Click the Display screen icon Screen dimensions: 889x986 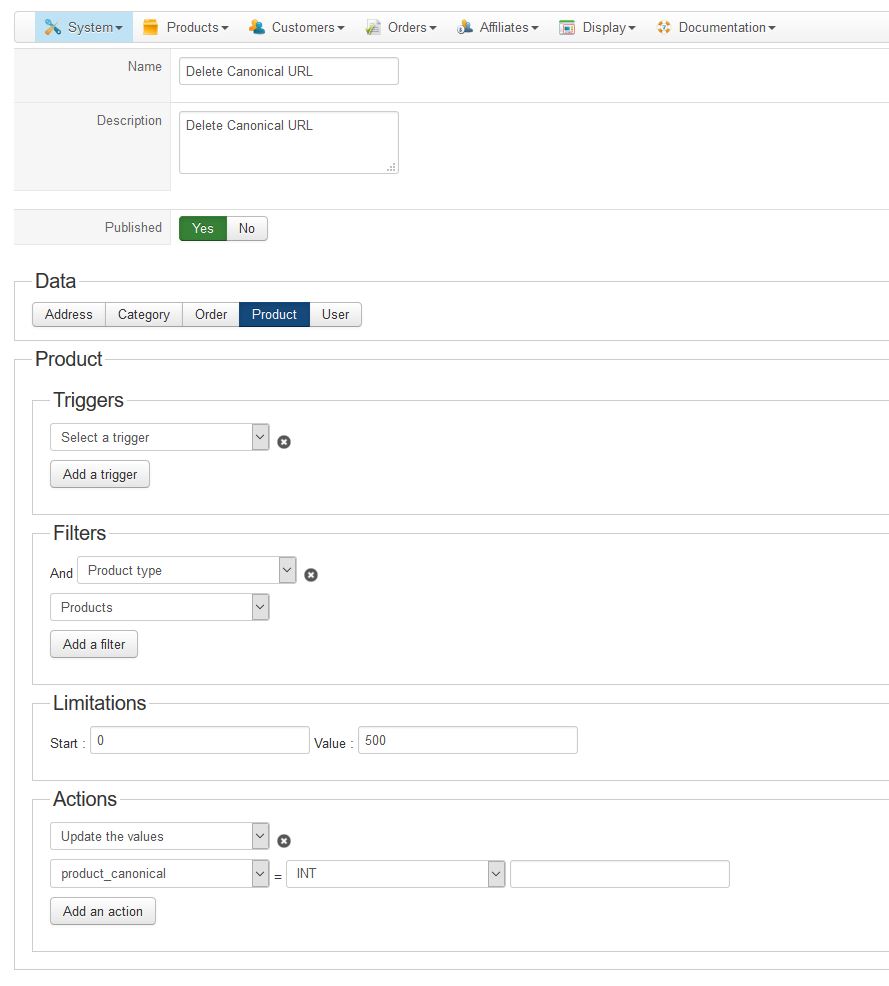[x=567, y=27]
